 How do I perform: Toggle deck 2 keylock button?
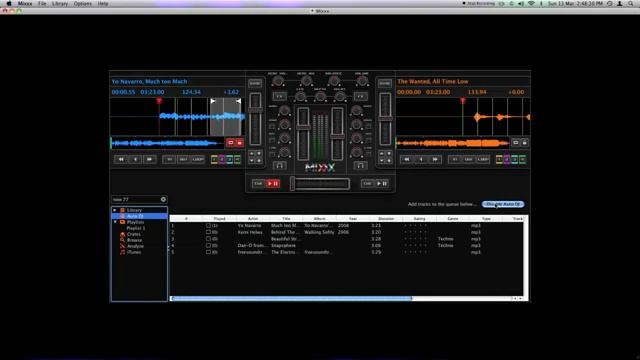(x=524, y=142)
